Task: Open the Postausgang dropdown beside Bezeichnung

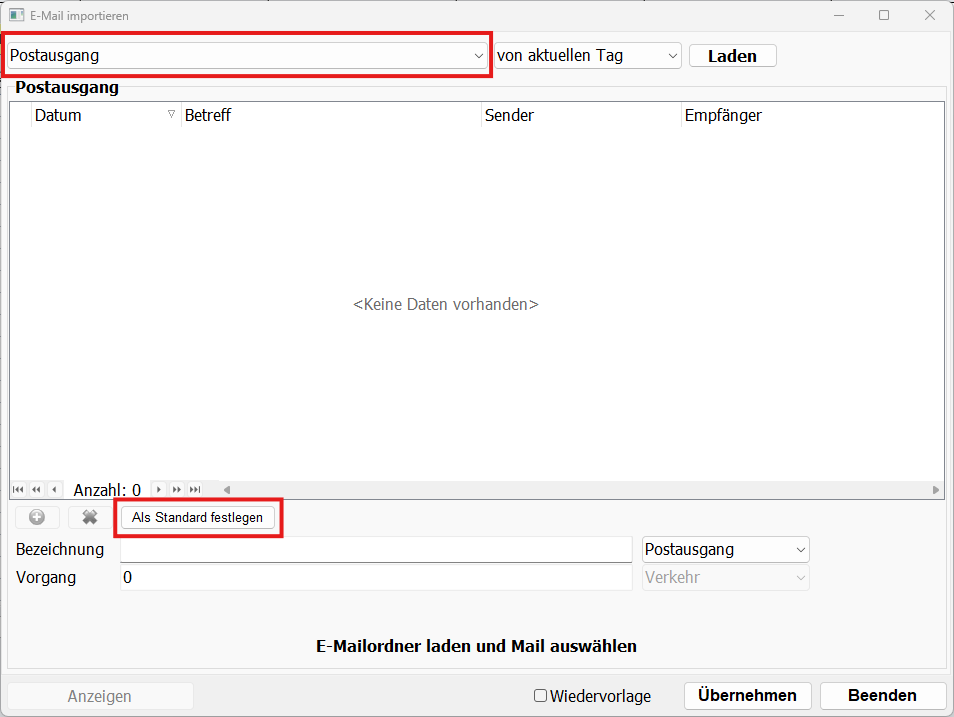Action: pos(725,550)
